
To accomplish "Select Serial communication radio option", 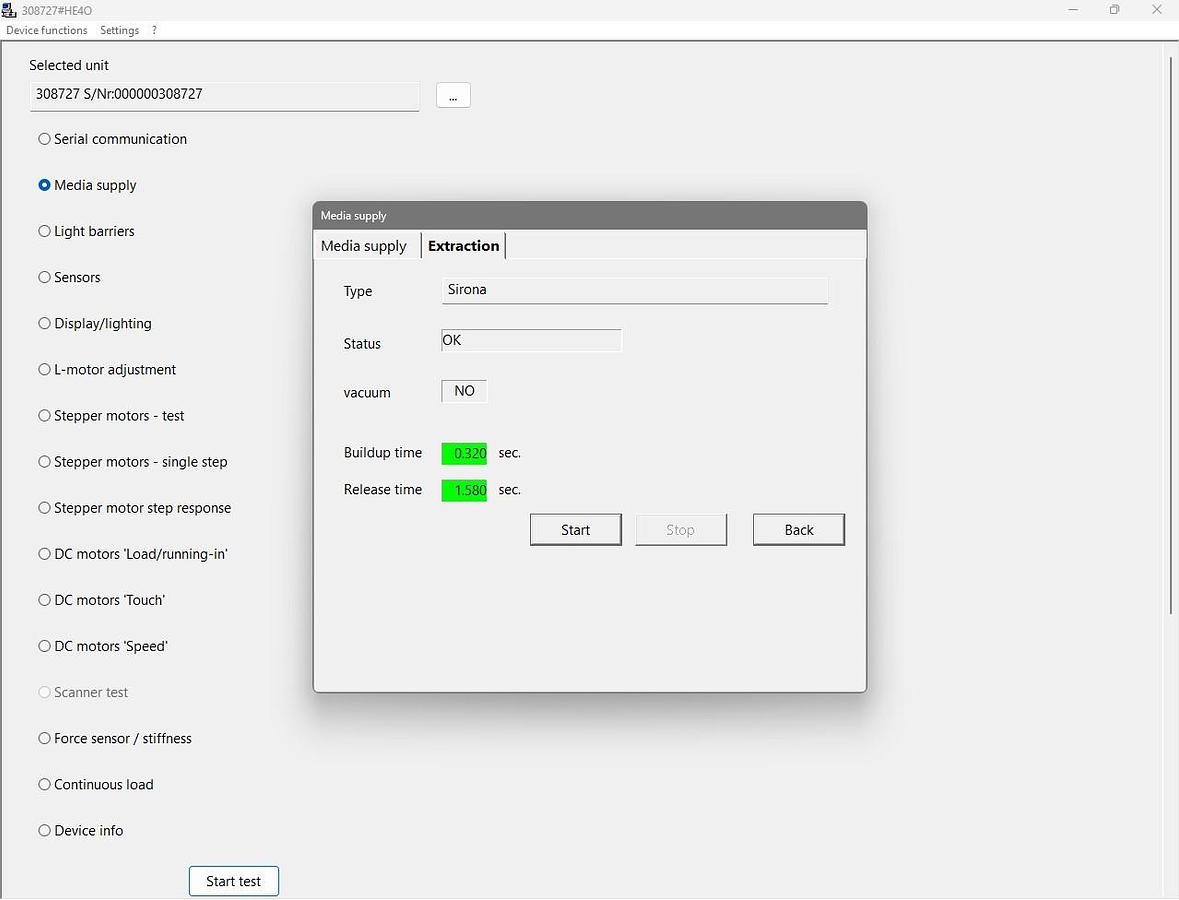I will (44, 139).
